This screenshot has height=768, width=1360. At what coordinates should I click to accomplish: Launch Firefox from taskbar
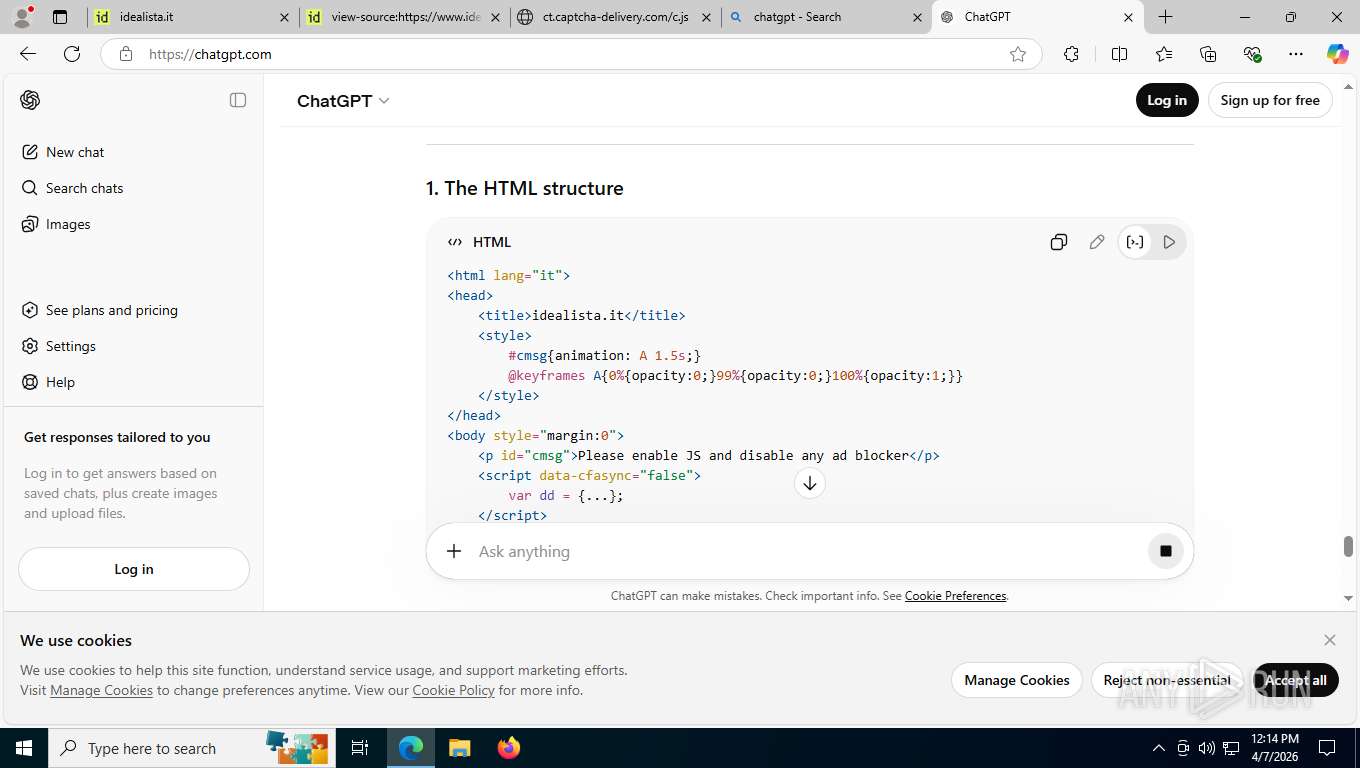click(509, 748)
